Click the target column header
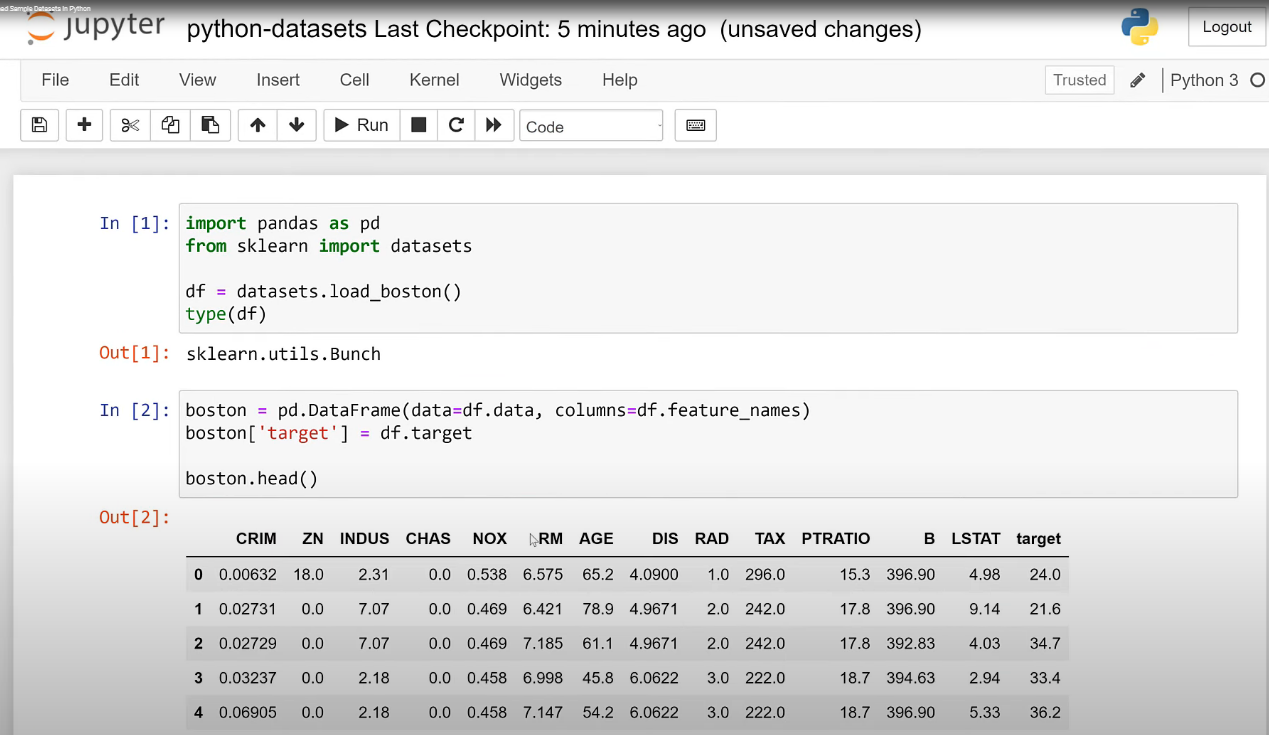 click(x=1038, y=538)
